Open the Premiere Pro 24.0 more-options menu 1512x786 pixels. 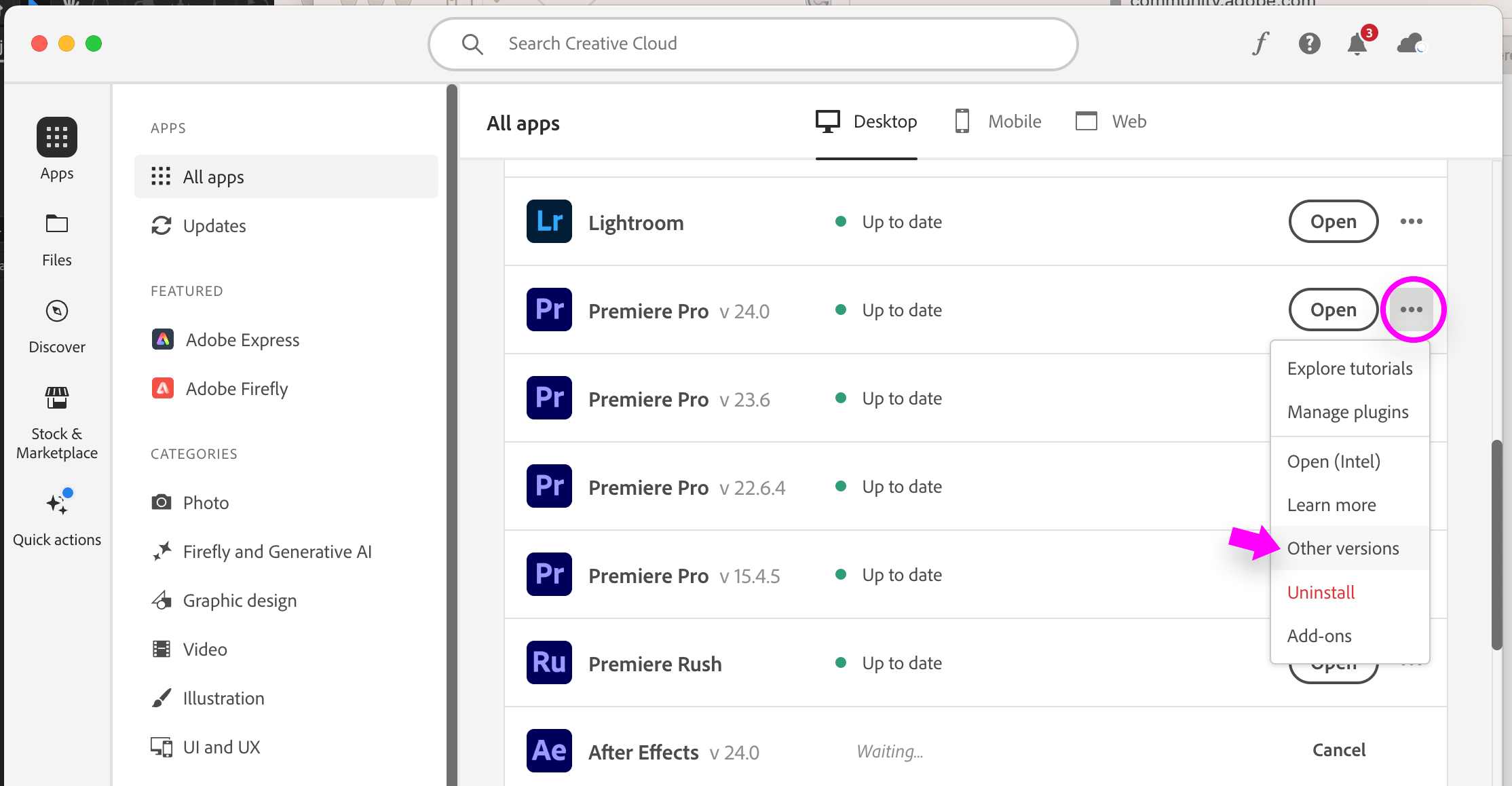coord(1412,310)
